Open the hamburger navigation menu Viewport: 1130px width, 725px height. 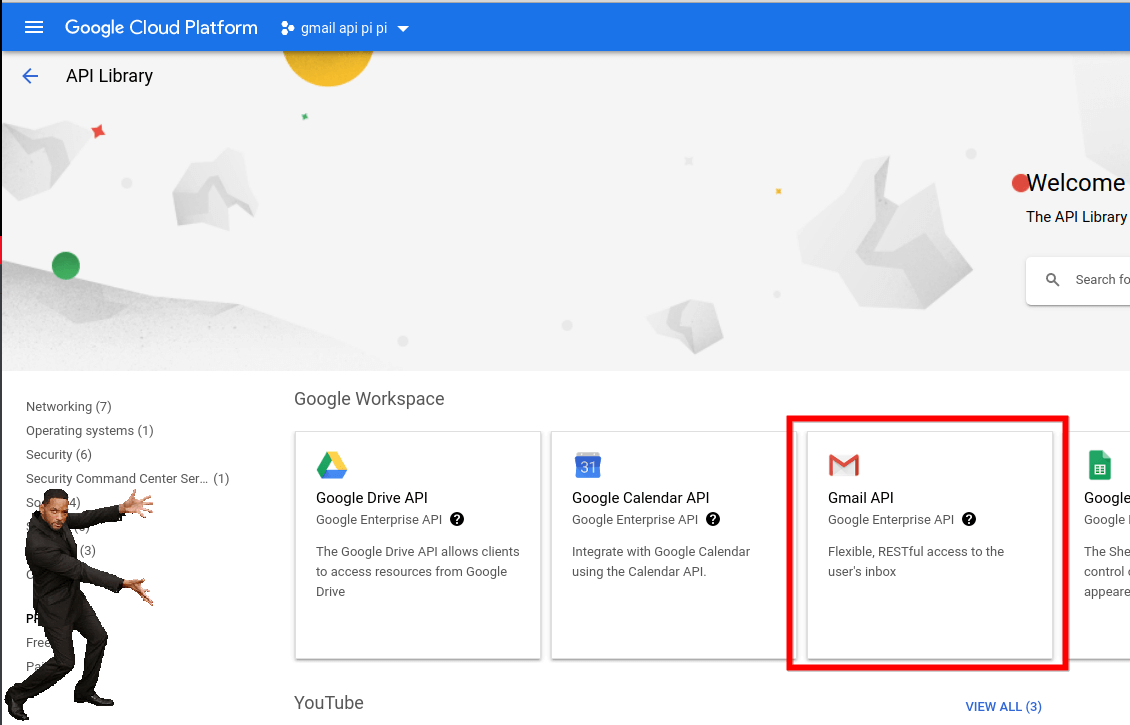coord(34,27)
